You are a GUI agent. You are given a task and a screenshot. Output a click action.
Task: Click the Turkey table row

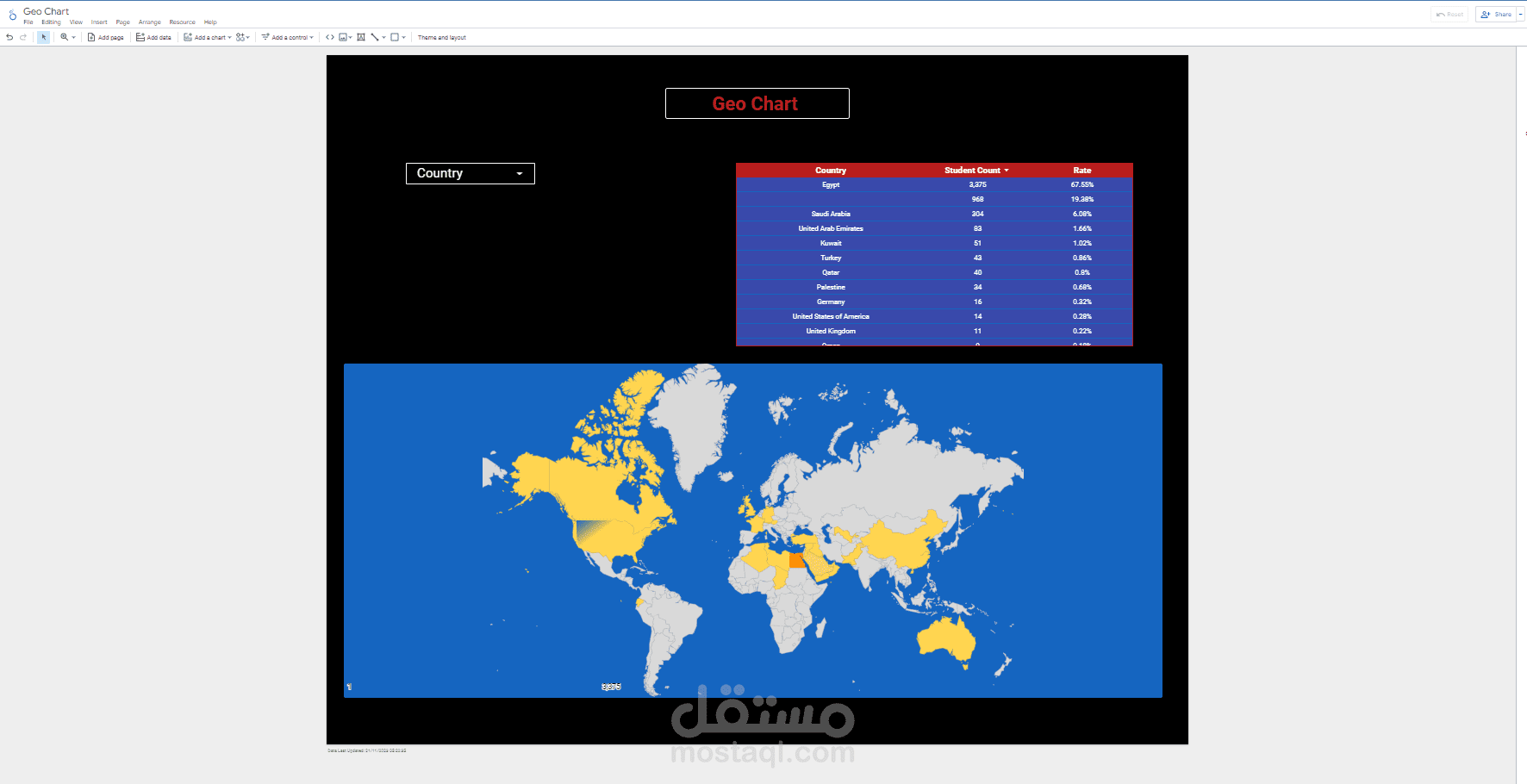click(x=934, y=258)
